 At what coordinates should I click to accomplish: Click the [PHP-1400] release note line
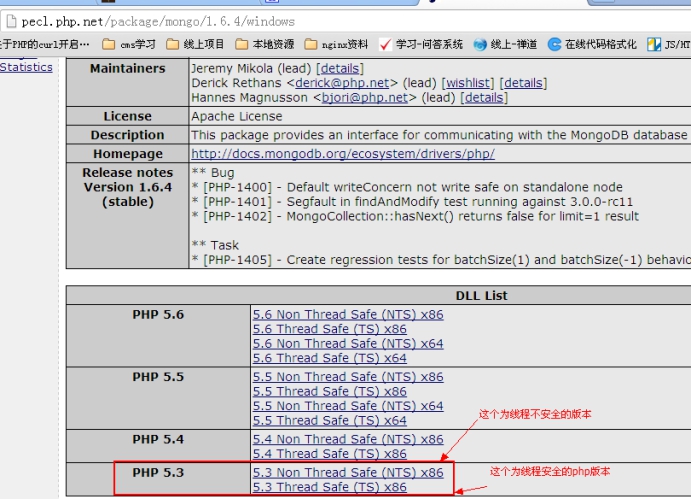point(407,187)
